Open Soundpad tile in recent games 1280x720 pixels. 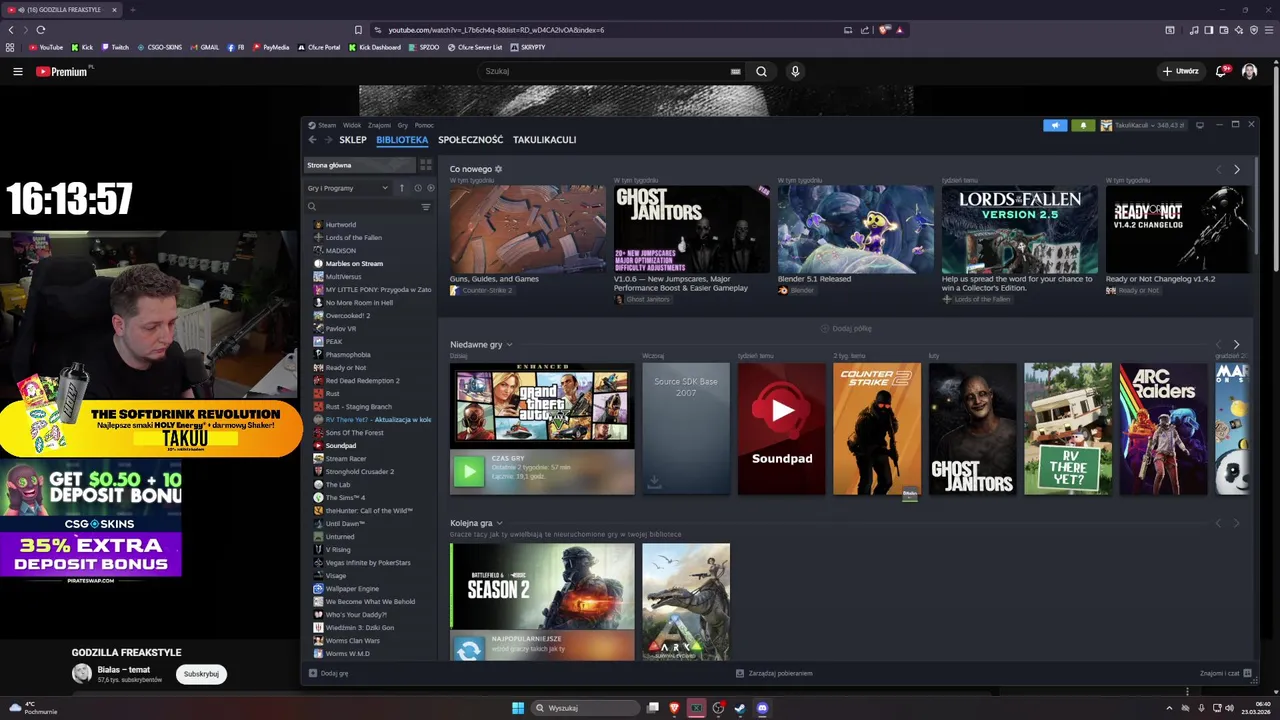[x=782, y=428]
